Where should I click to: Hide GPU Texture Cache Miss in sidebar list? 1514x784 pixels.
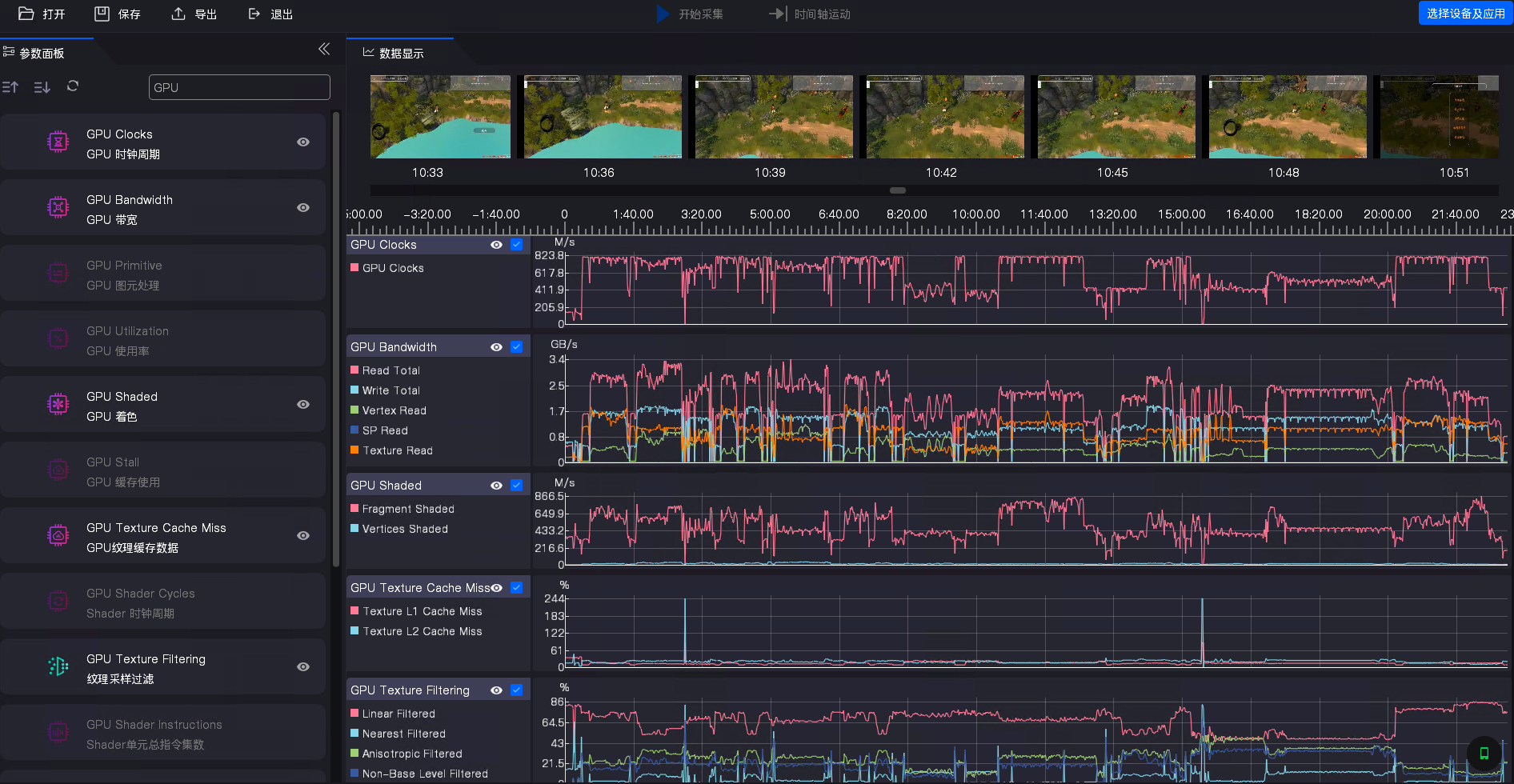tap(303, 536)
